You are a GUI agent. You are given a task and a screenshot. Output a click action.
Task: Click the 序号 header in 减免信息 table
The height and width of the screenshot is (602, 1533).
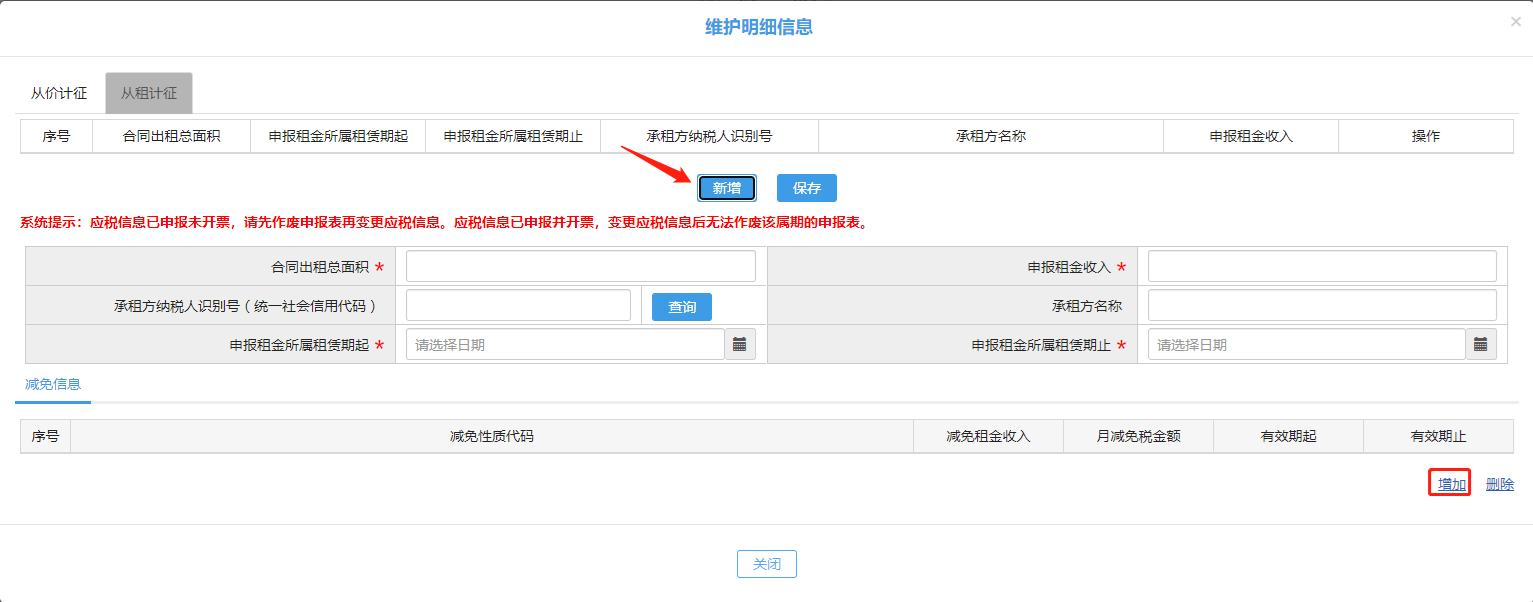tap(46, 437)
